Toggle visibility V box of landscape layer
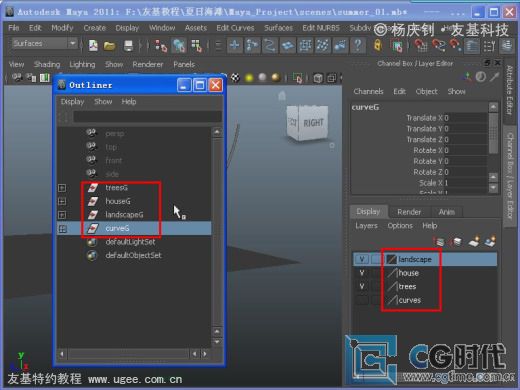 (362, 259)
